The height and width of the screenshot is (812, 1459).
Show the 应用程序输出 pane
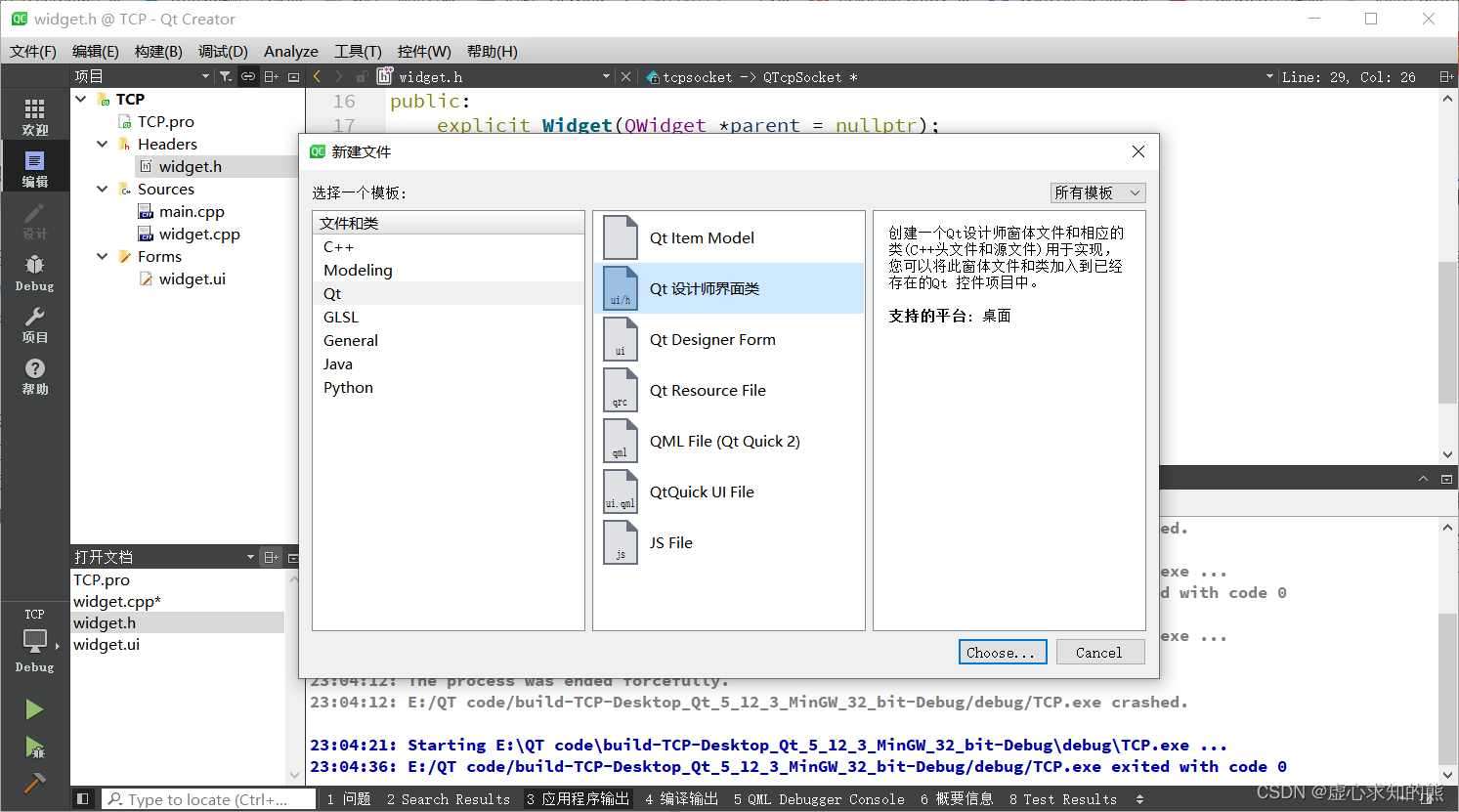tap(579, 798)
